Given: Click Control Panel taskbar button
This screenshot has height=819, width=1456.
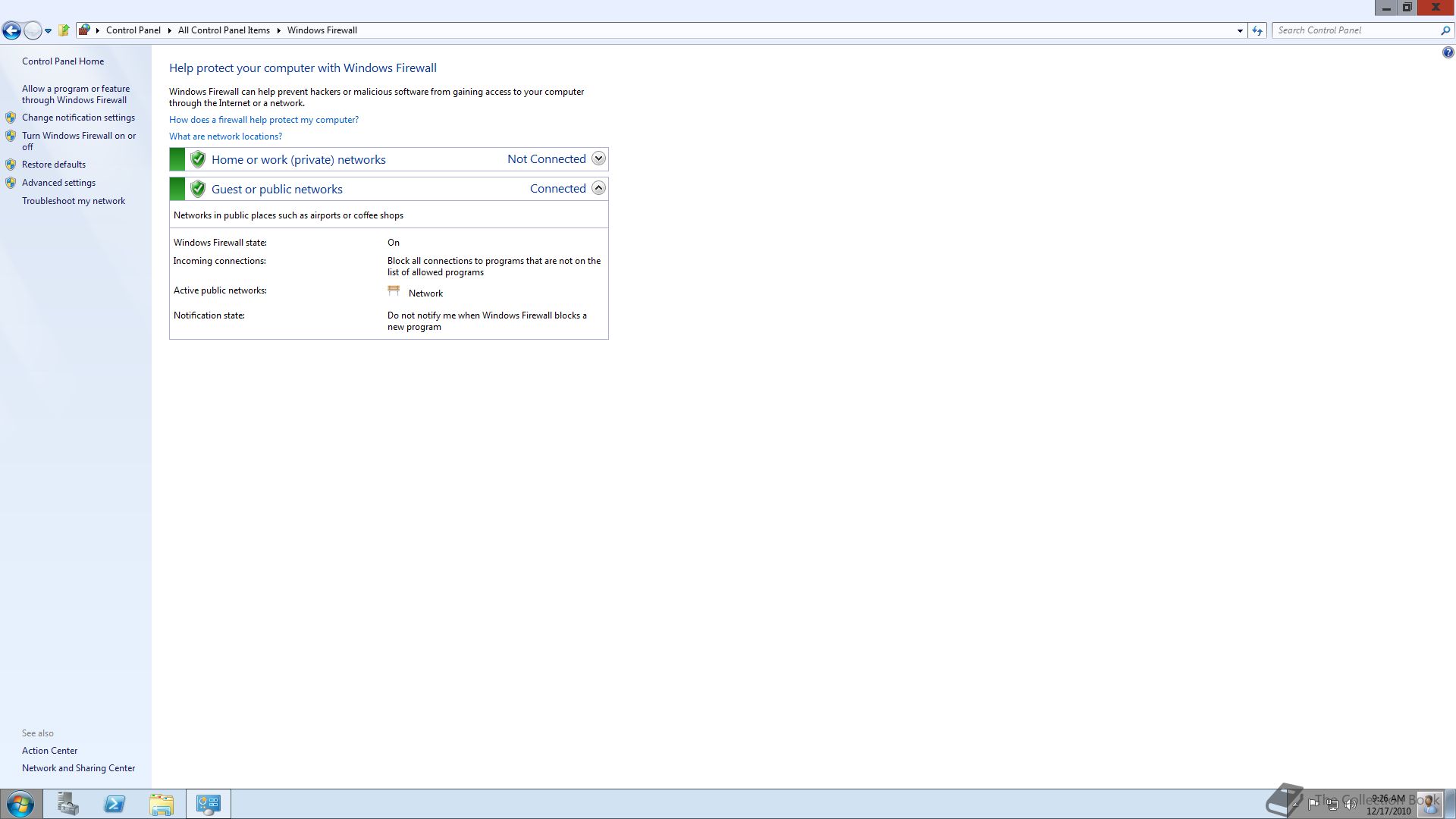Looking at the screenshot, I should (209, 804).
